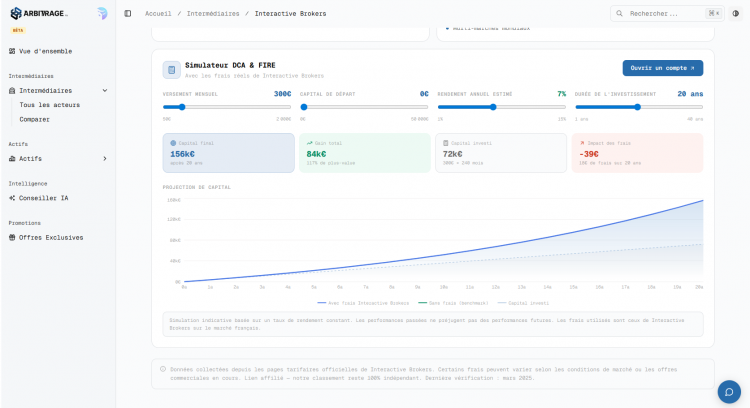750x408 pixels.
Task: Open the chat bubble button
Action: (729, 392)
